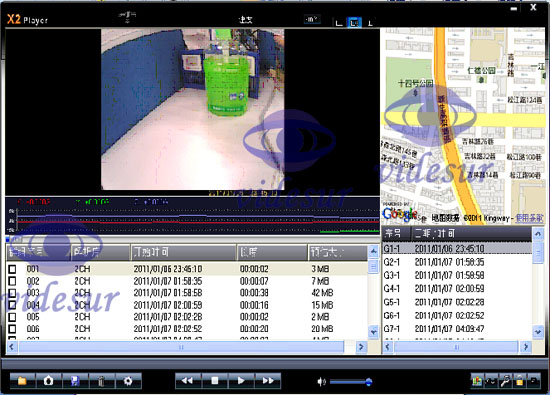Select event row G6-1

[x=457, y=315]
